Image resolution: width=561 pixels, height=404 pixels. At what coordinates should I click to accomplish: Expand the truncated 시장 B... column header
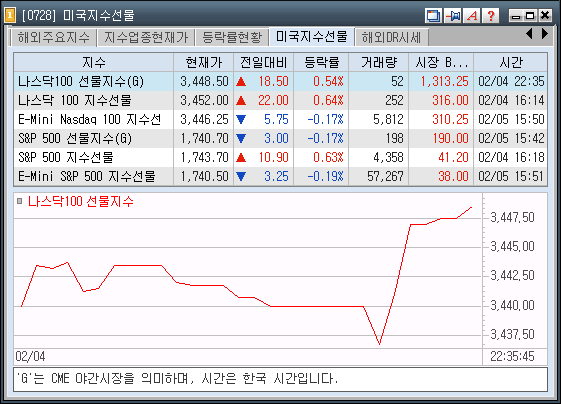tap(441, 62)
